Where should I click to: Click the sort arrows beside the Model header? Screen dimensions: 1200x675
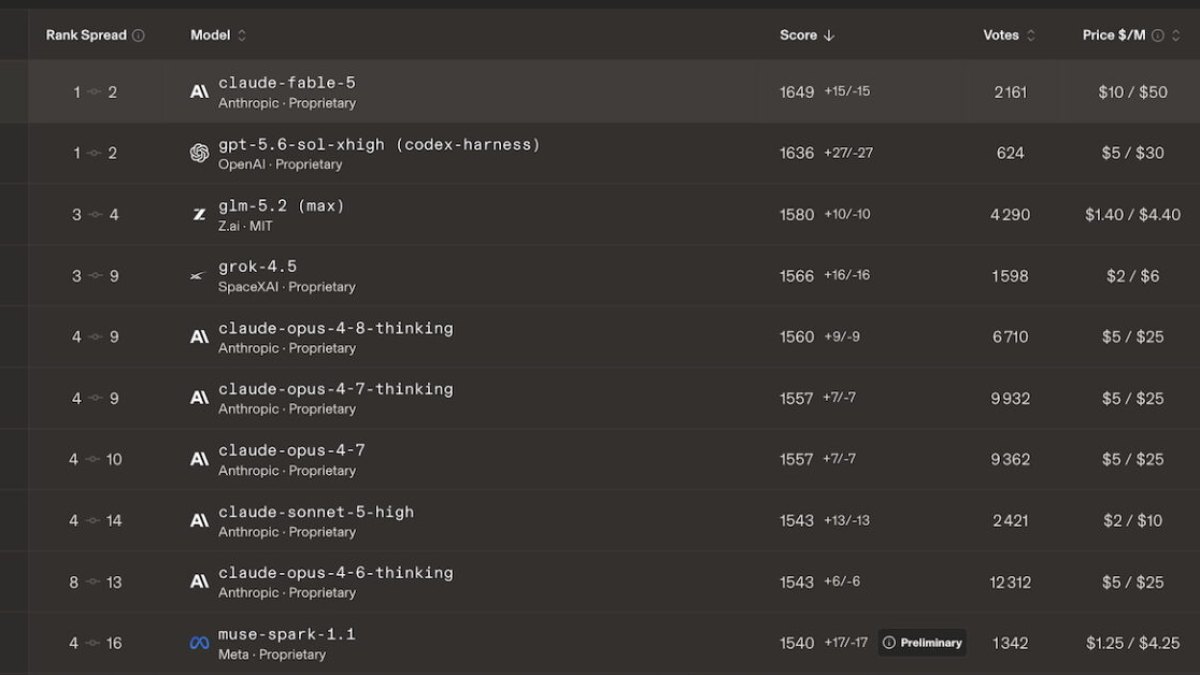[241, 35]
